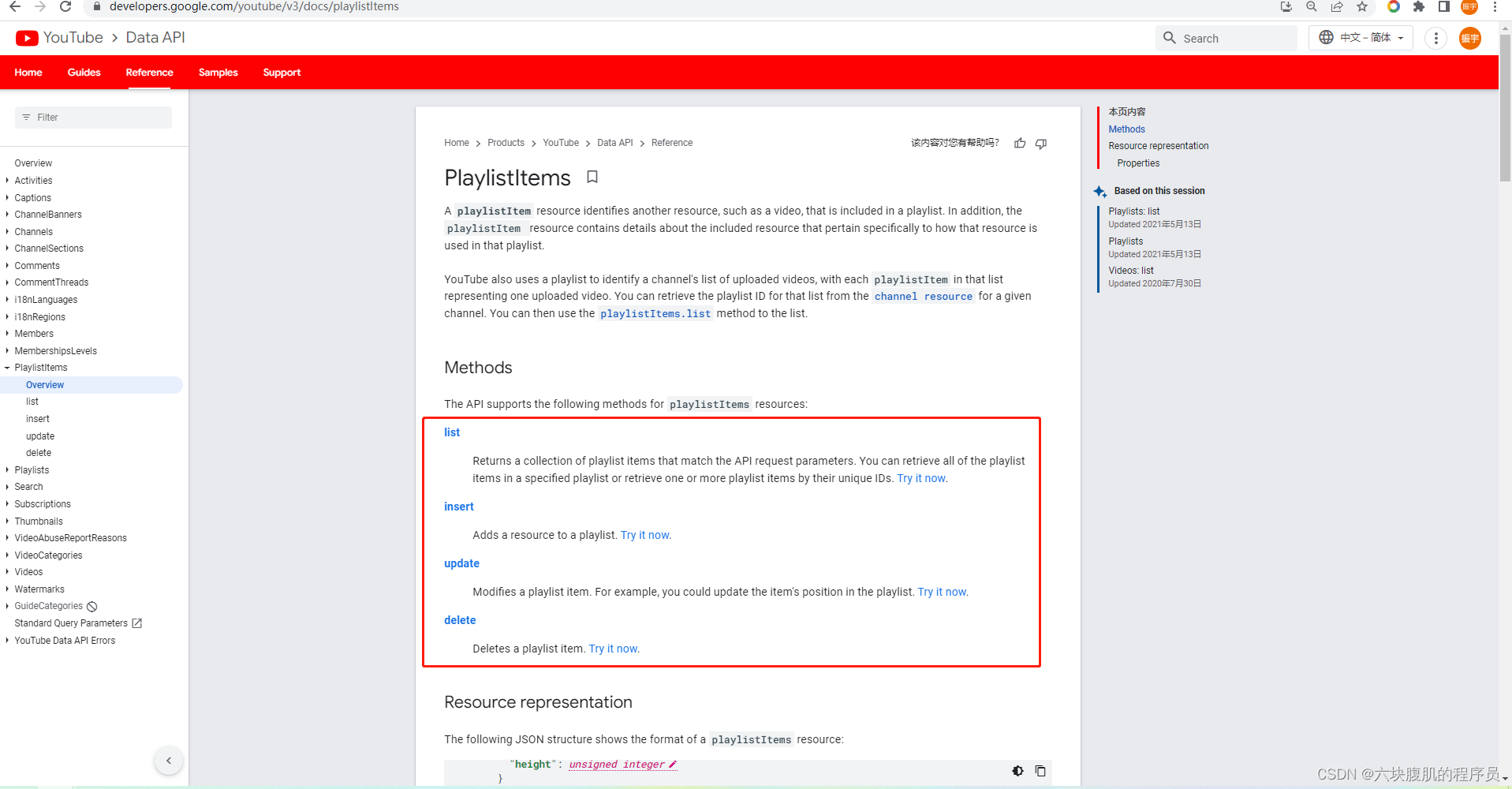Expand the Captions tree item
Image resolution: width=1512 pixels, height=789 pixels.
[x=7, y=198]
